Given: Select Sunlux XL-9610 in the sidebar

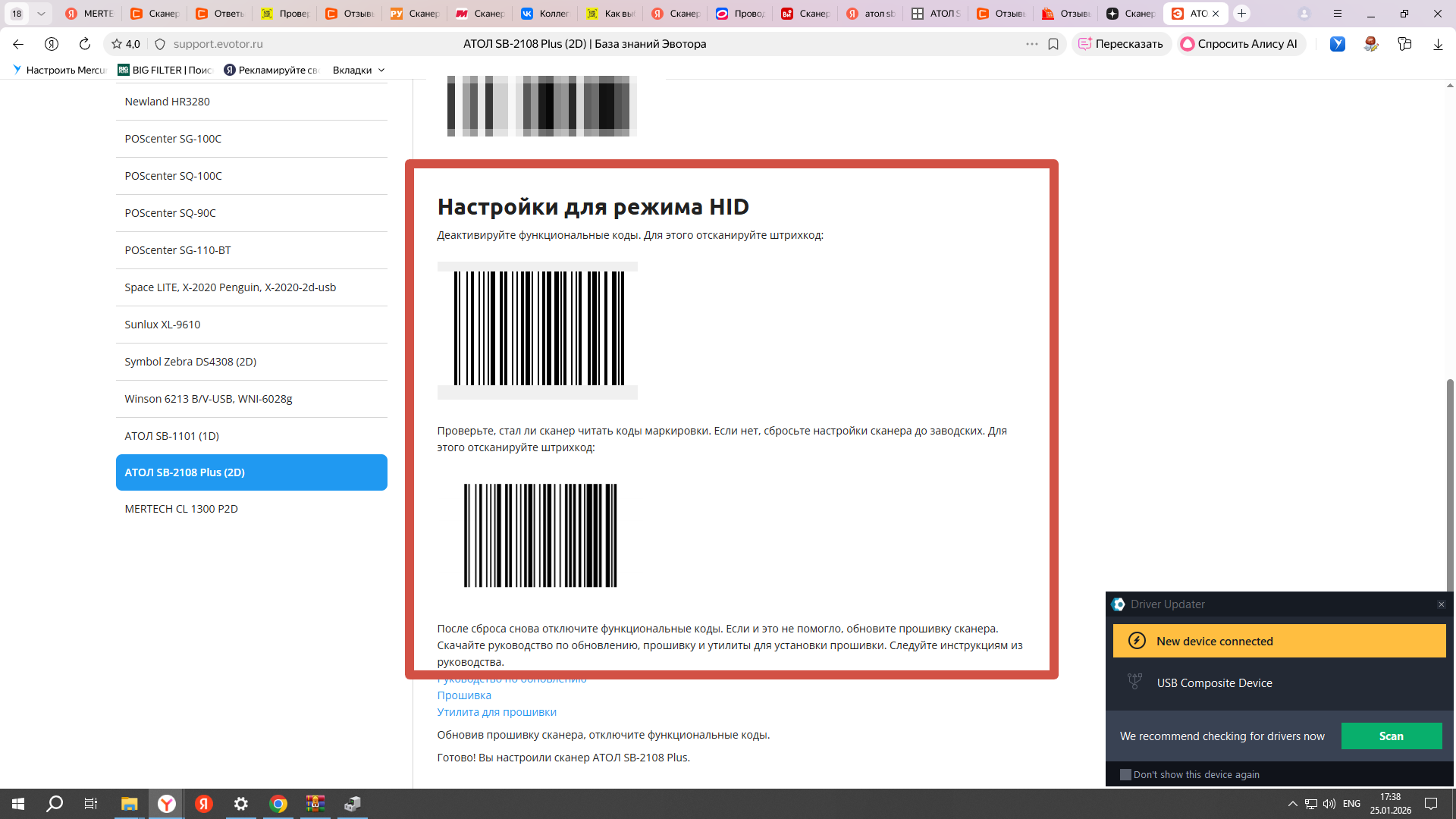Looking at the screenshot, I should (x=252, y=325).
